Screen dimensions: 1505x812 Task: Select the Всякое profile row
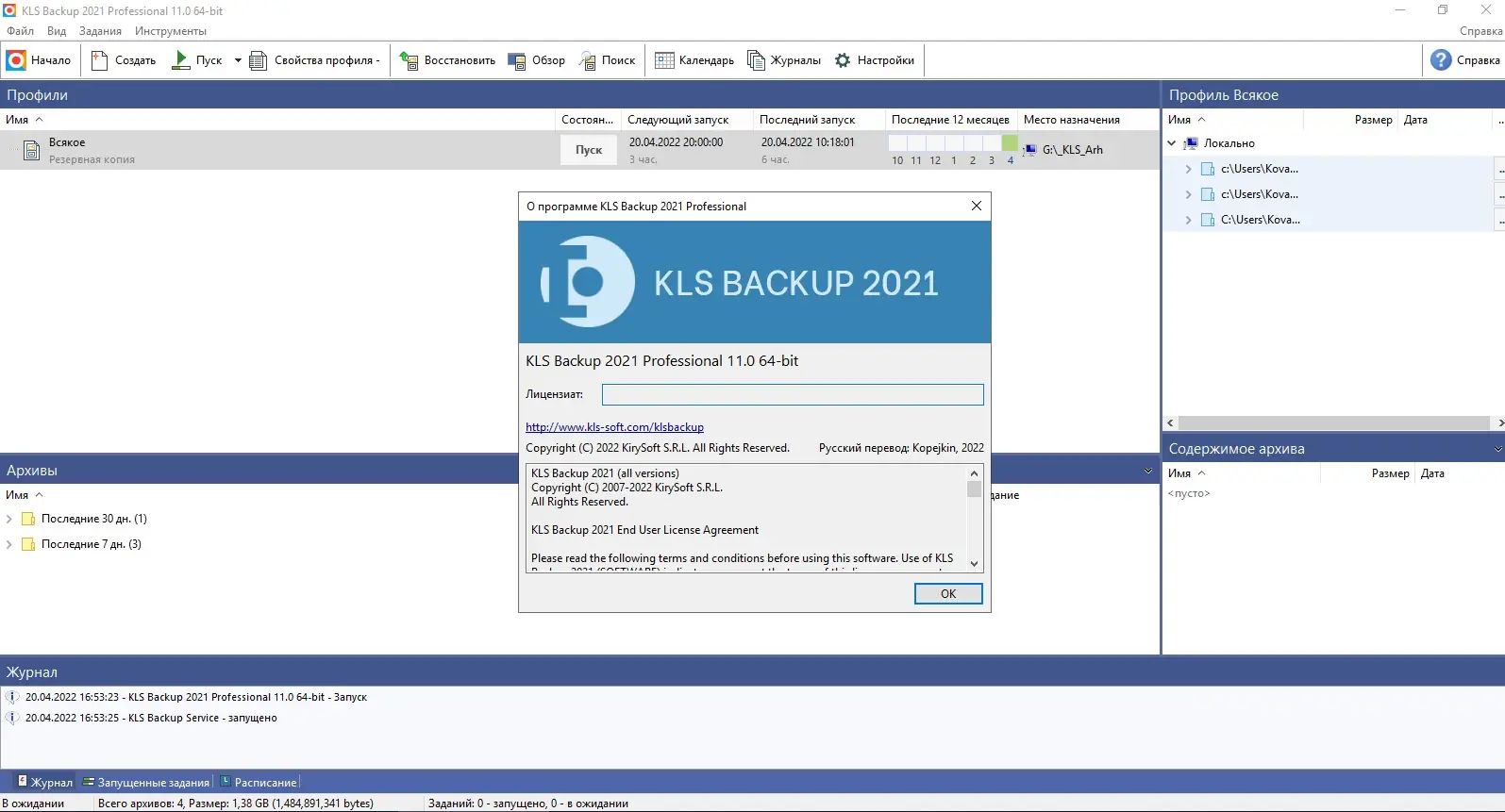[579, 150]
